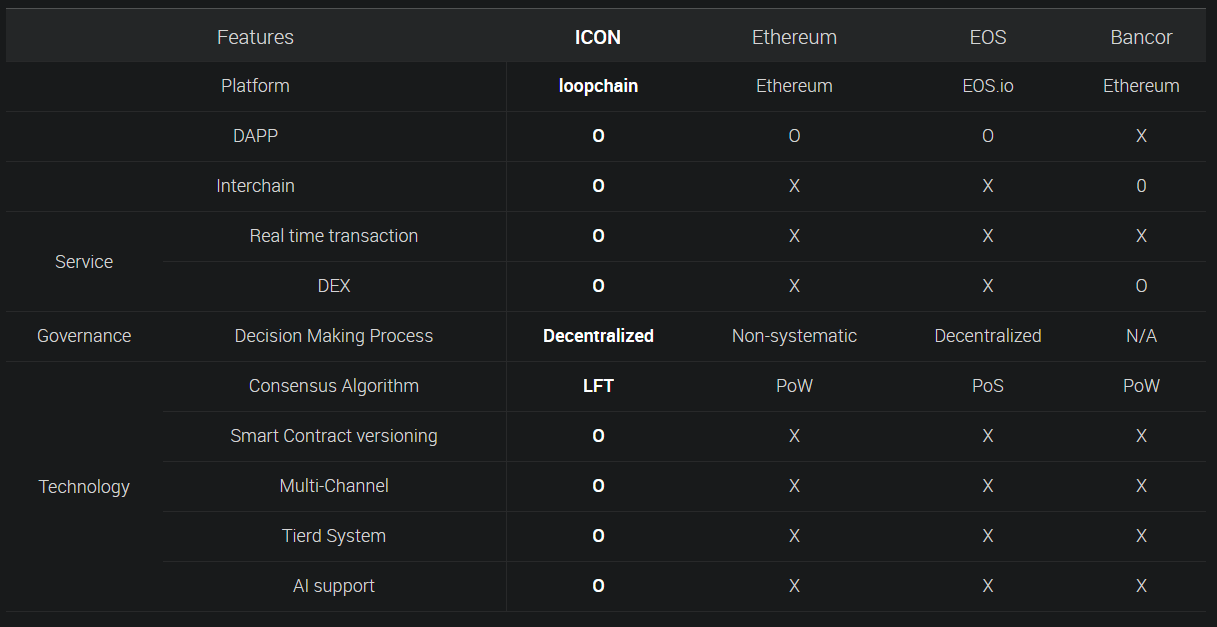Click the Governance category cell
1217x627 pixels.
[84, 336]
